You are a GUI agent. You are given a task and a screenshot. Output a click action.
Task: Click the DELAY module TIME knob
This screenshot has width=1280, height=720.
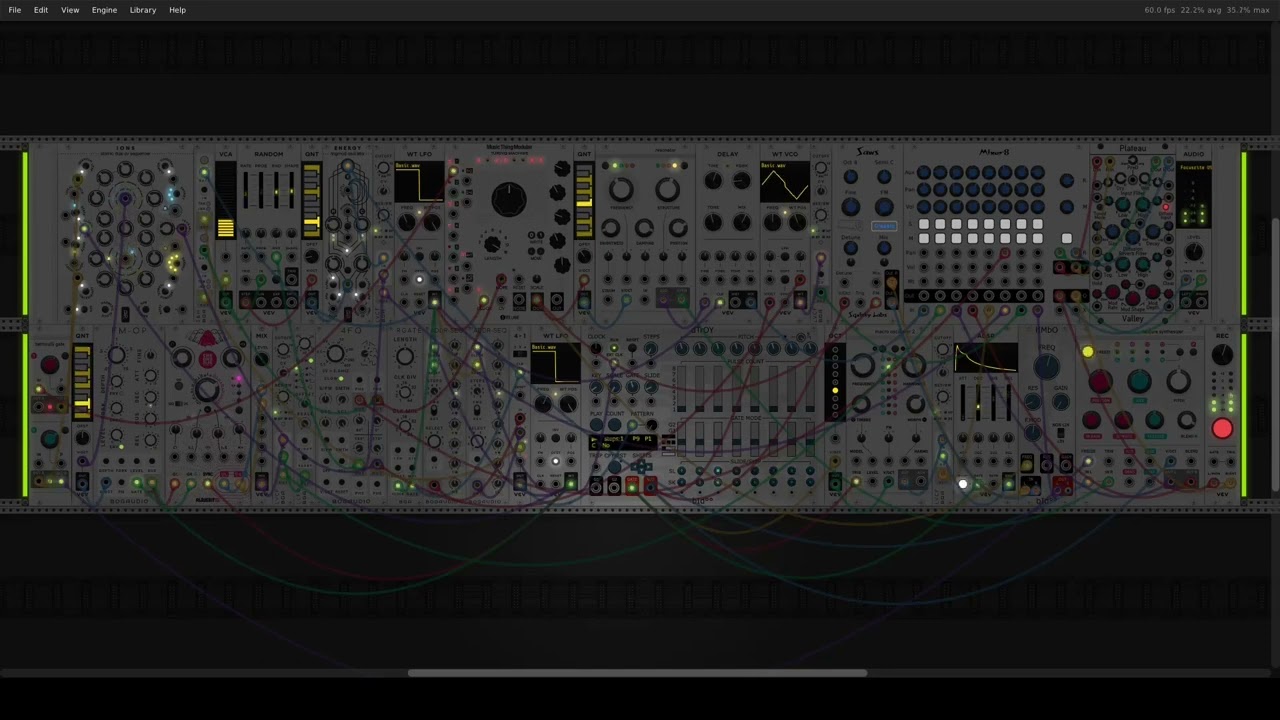pyautogui.click(x=713, y=181)
